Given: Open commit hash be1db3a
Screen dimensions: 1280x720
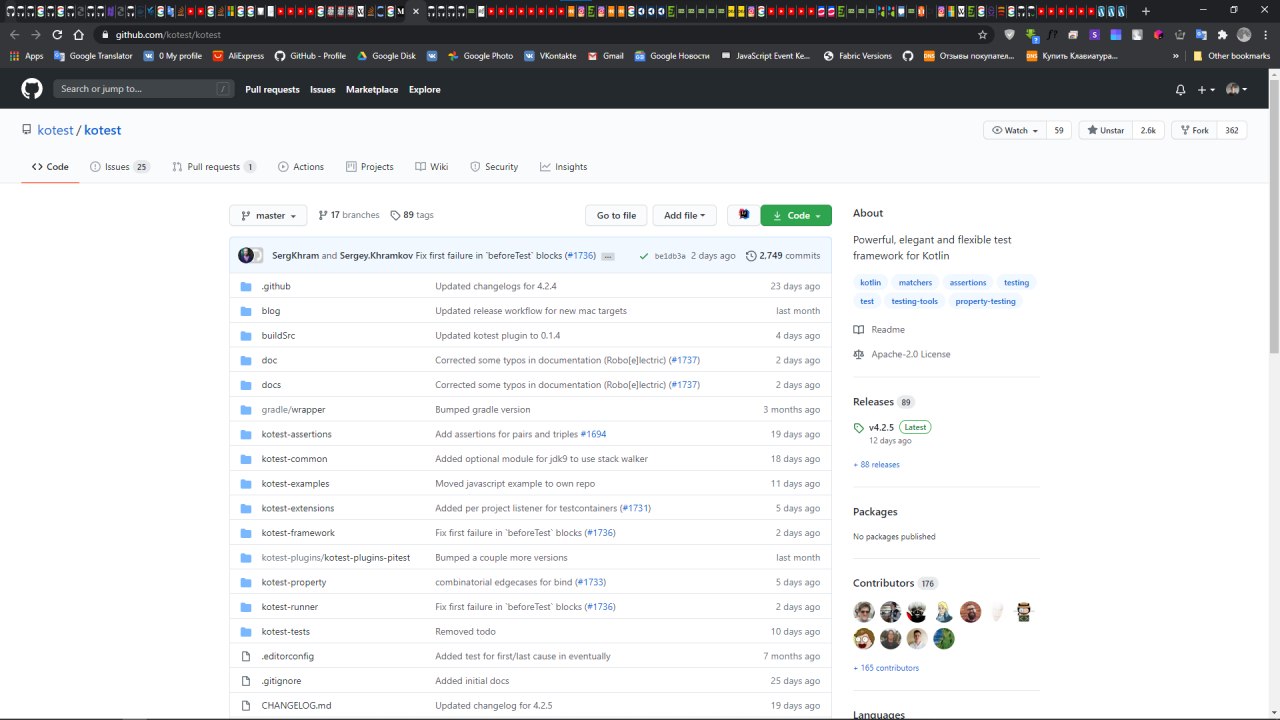Looking at the screenshot, I should [670, 256].
